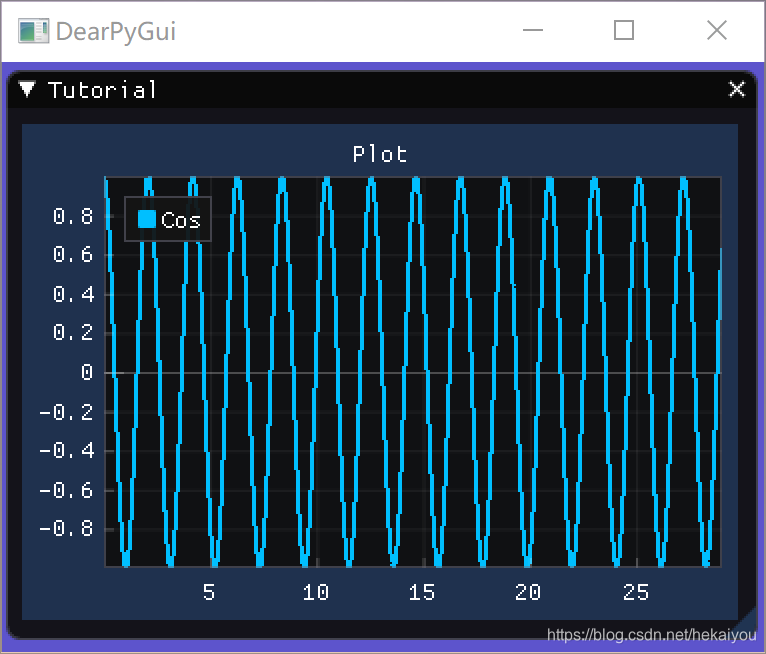This screenshot has width=766, height=654.
Task: Click the y-axis label 0.4
Action: click(x=74, y=295)
